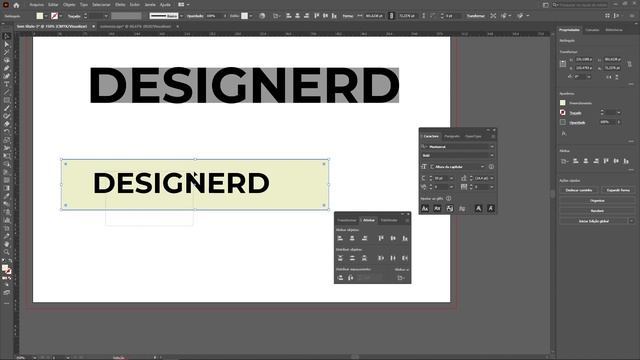The image size is (640, 360).
Task: Switch to the Propriedades panel tab
Action: click(x=569, y=30)
